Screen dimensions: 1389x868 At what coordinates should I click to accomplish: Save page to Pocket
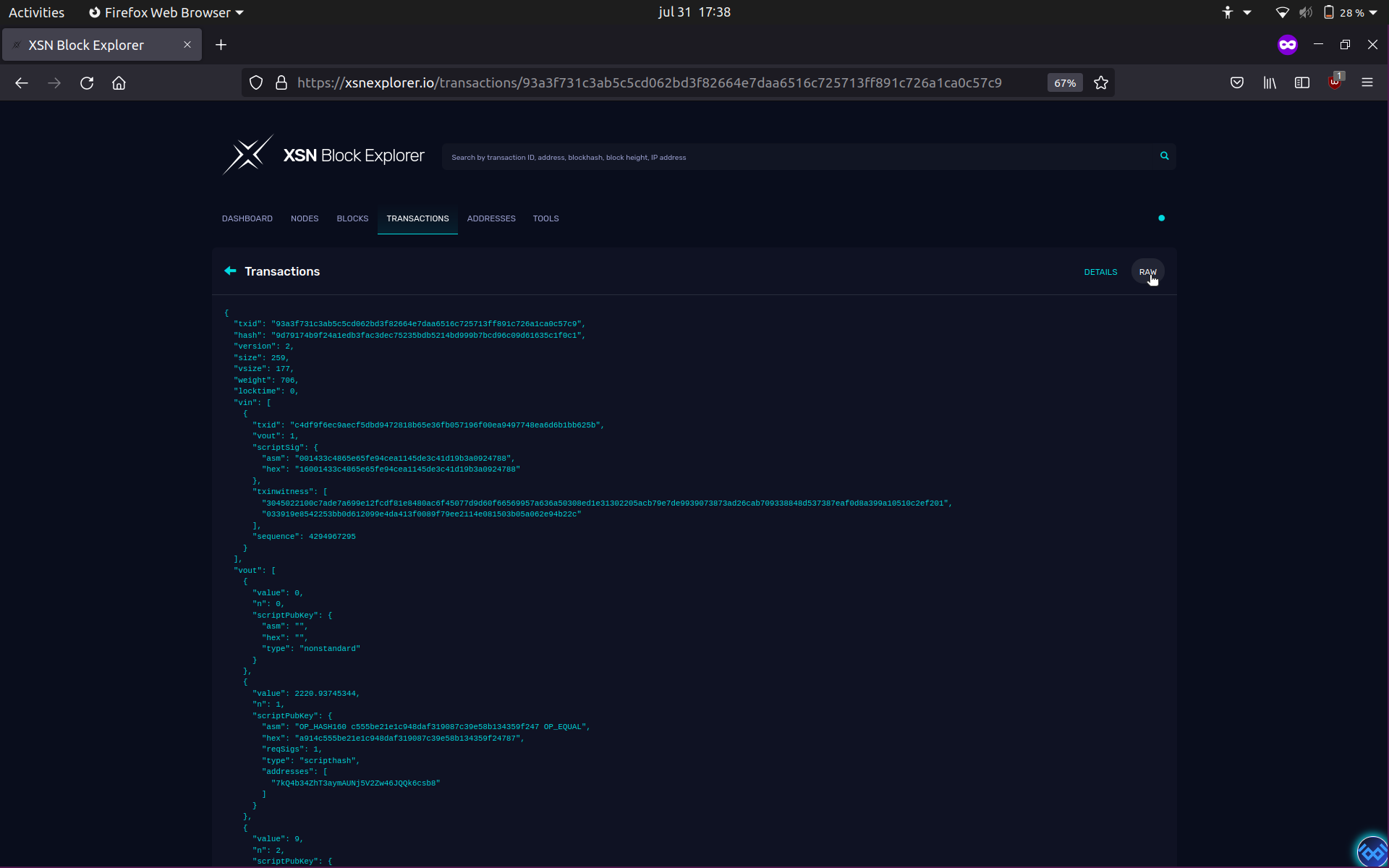click(x=1237, y=83)
